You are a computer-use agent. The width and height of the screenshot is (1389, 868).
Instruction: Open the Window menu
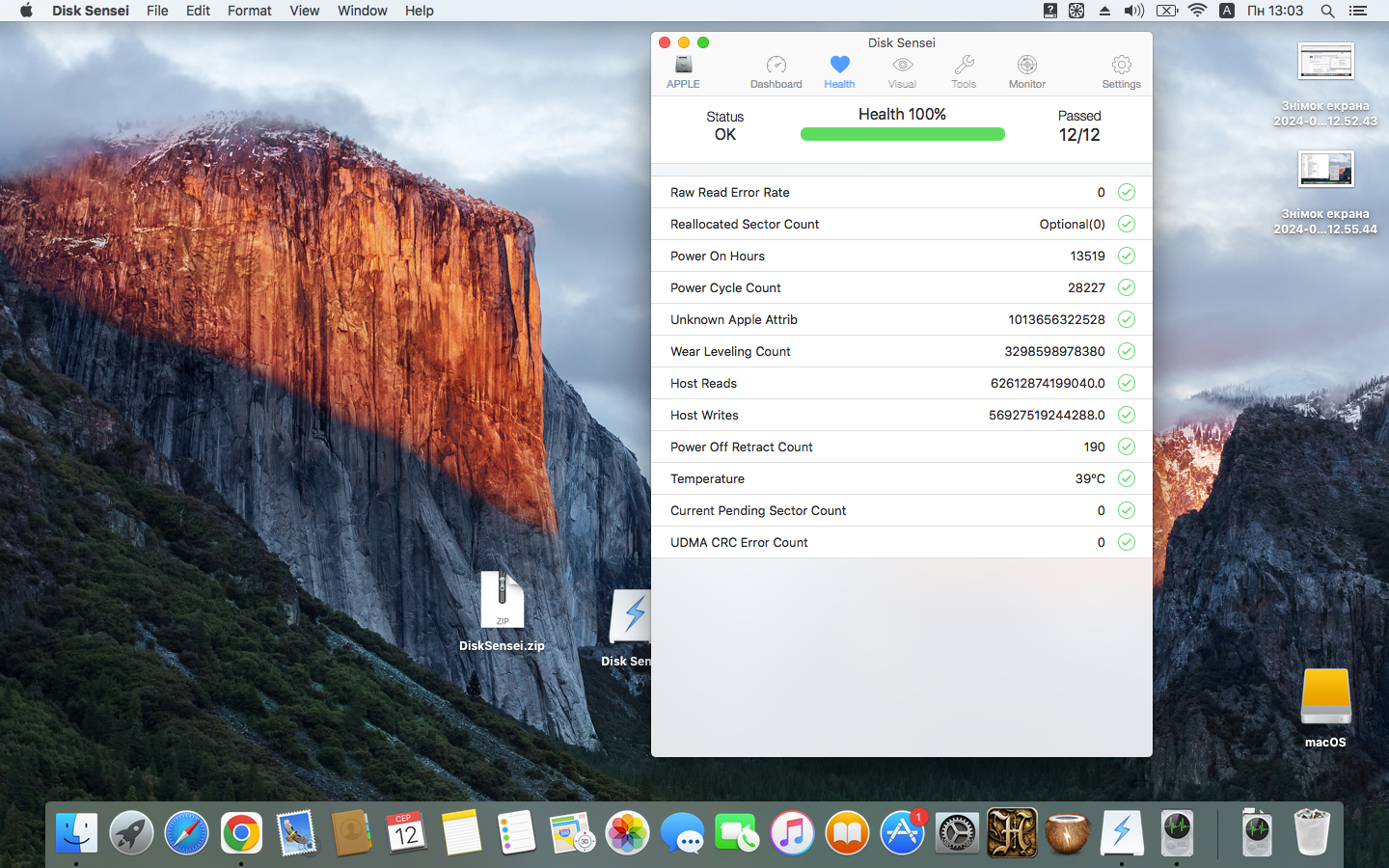(x=362, y=11)
